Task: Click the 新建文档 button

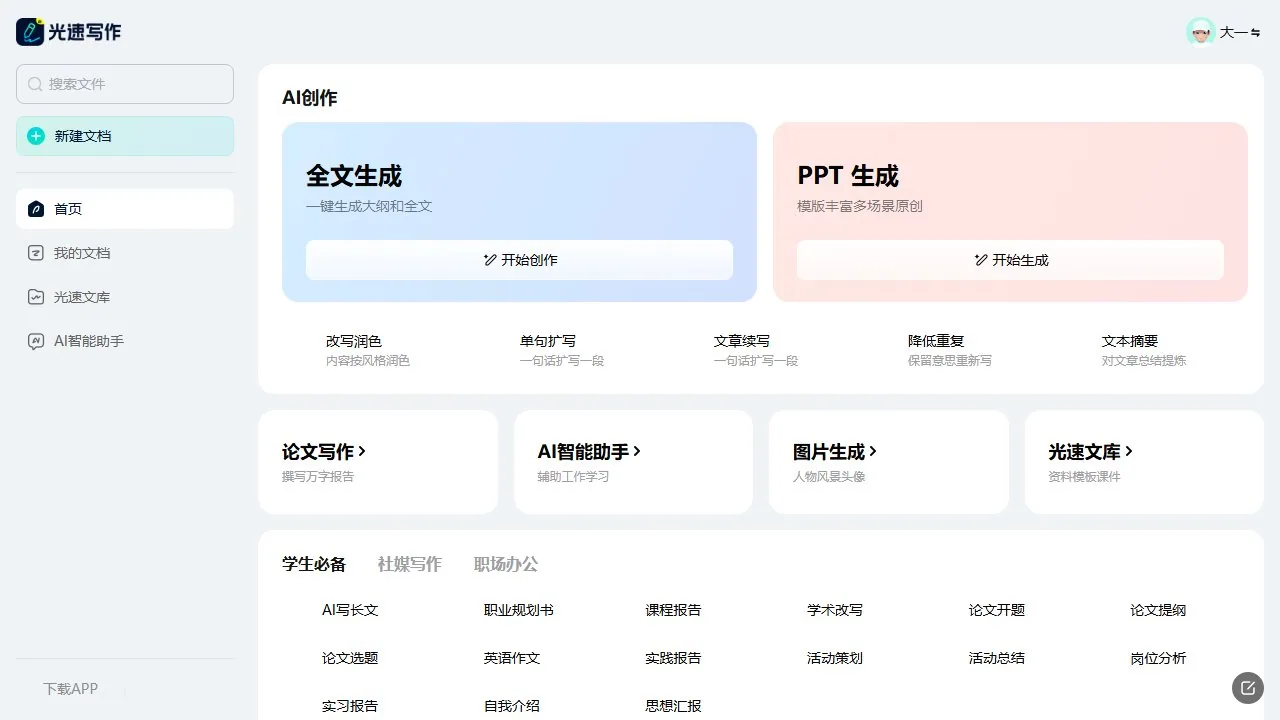Action: tap(125, 136)
